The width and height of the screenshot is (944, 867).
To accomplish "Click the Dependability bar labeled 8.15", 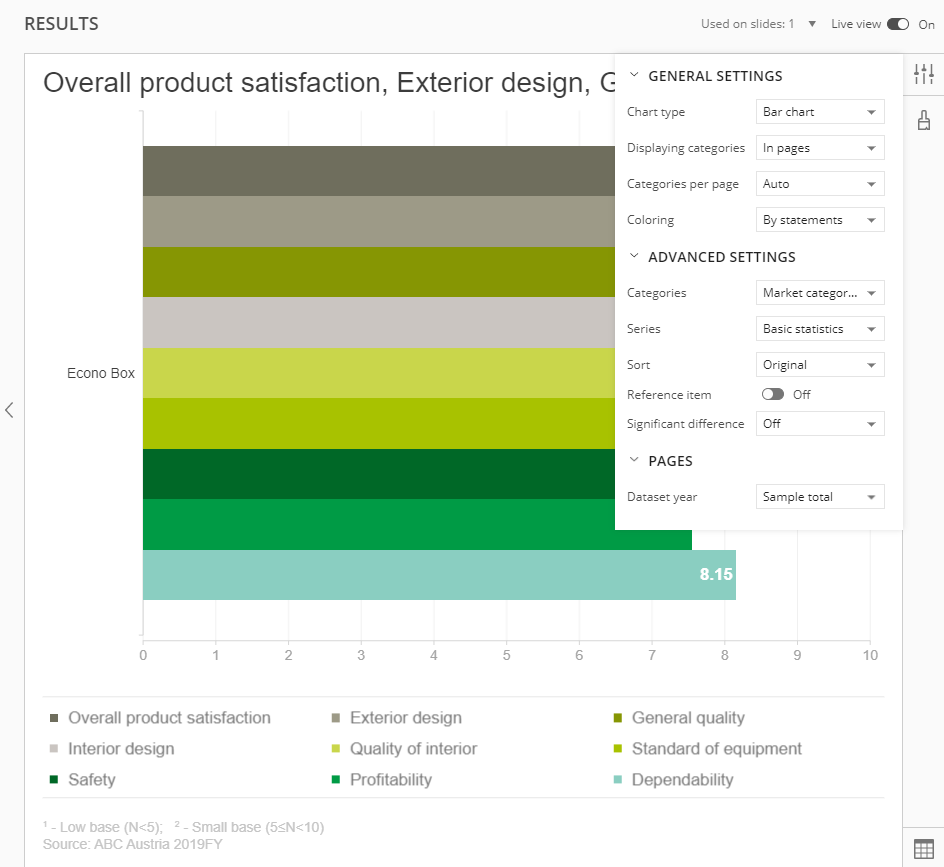I will click(x=439, y=575).
